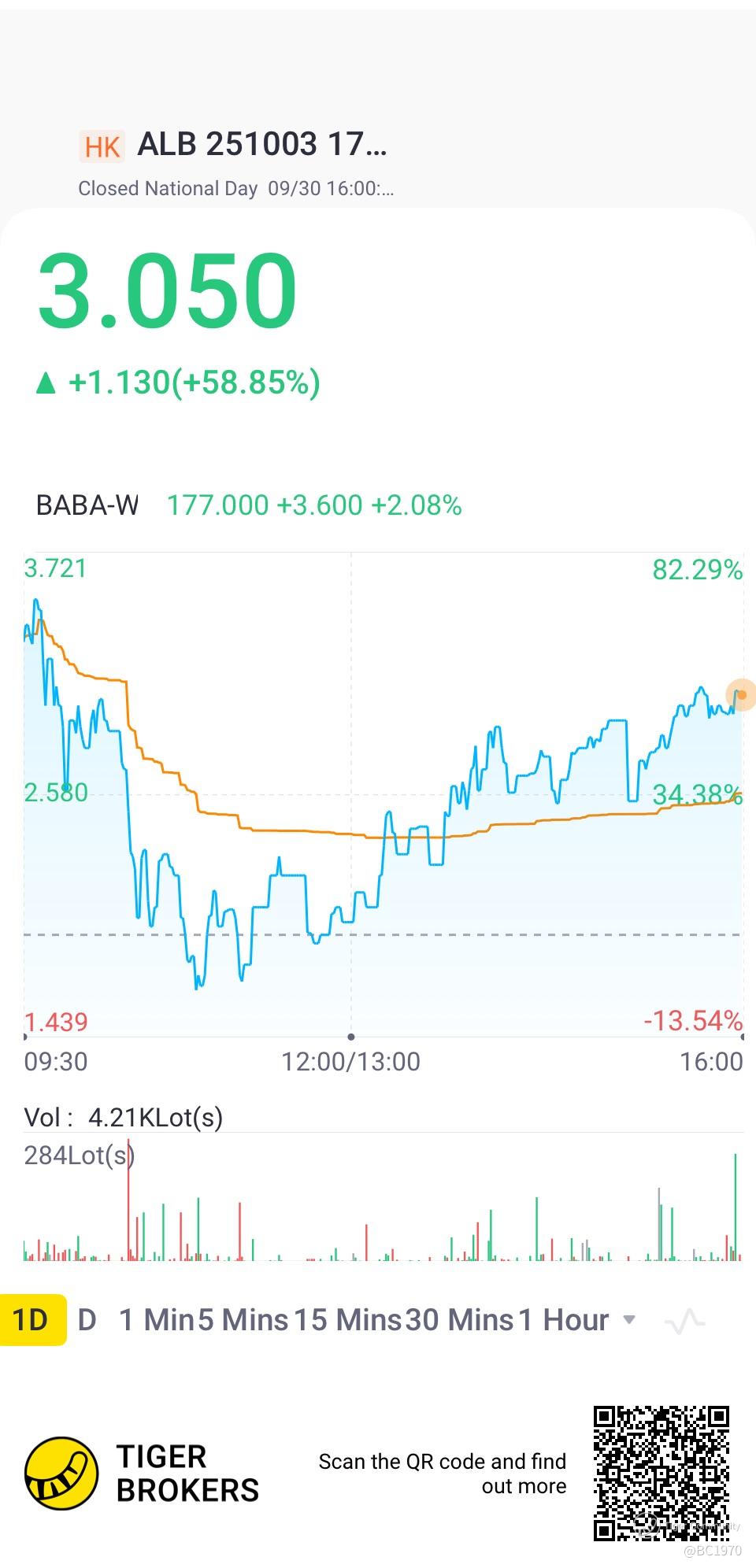Image resolution: width=756 pixels, height=1568 pixels.
Task: Click the 12:00/13:00 midday time marker
Action: coord(351,1062)
